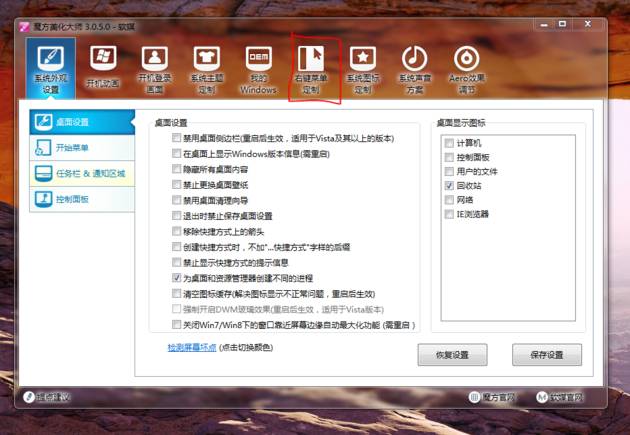Switch to 控制面板 sidebar tab
This screenshot has width=630, height=435.
click(x=82, y=199)
